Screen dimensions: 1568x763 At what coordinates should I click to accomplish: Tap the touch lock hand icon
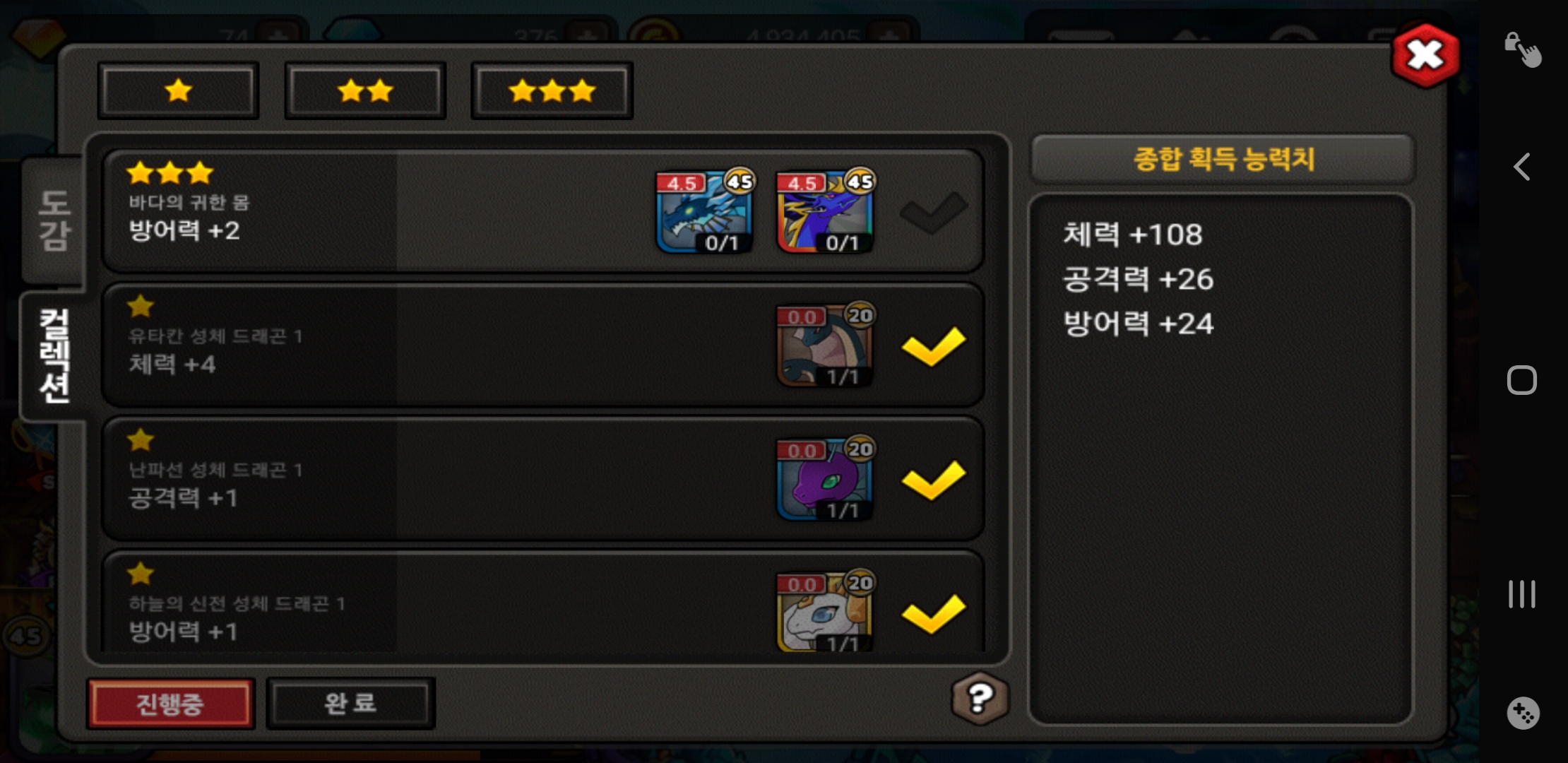[1522, 49]
